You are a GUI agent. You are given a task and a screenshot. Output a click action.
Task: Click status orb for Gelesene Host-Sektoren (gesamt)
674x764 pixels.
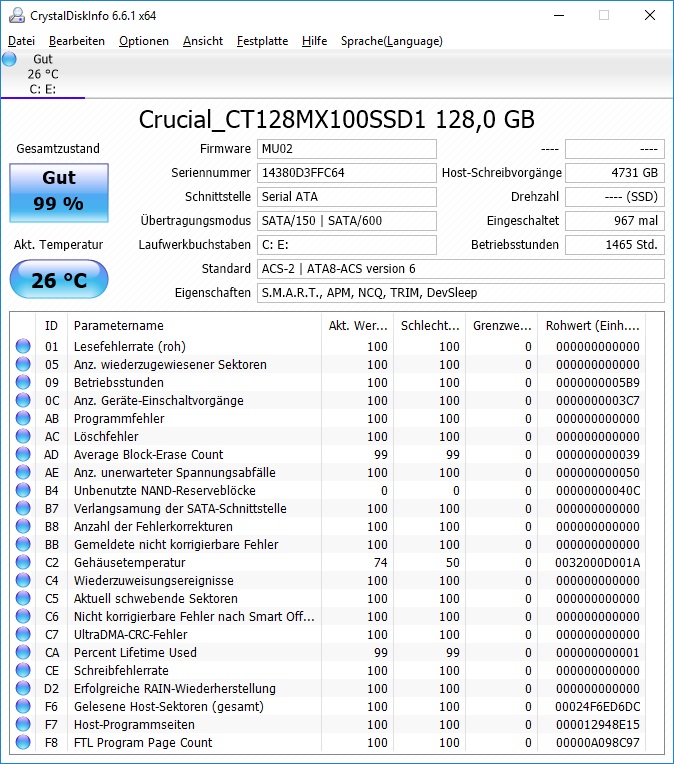pyautogui.click(x=23, y=707)
